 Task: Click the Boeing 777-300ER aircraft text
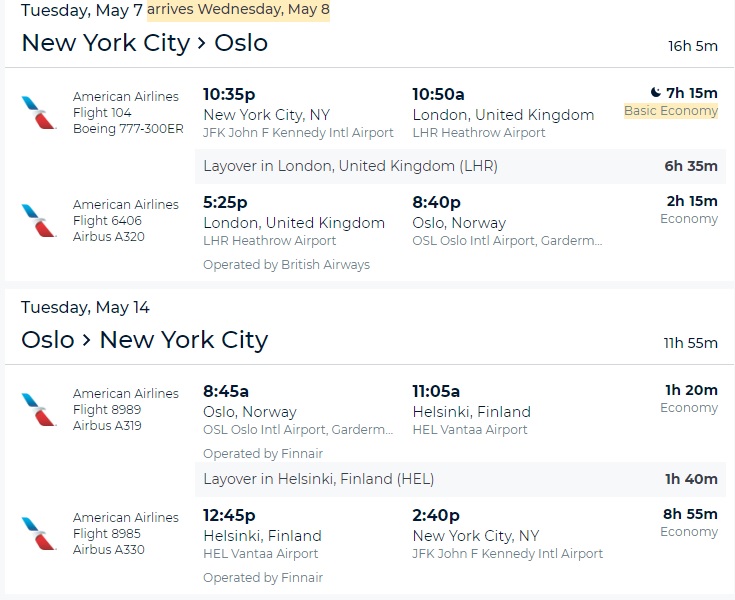point(126,129)
